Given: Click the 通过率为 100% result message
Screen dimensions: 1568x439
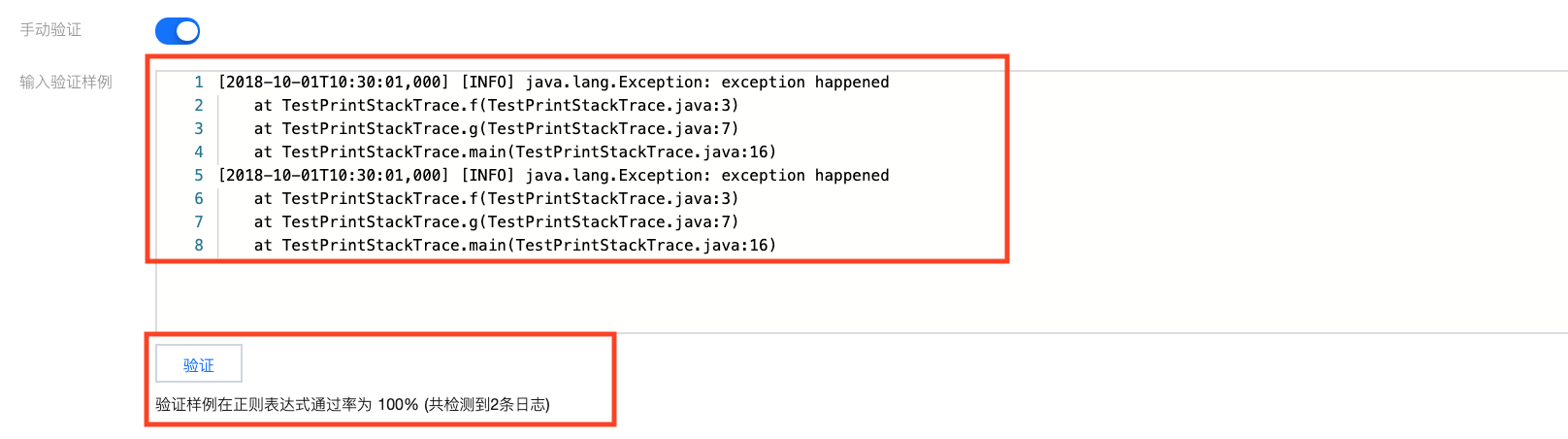Looking at the screenshot, I should pyautogui.click(x=352, y=405).
